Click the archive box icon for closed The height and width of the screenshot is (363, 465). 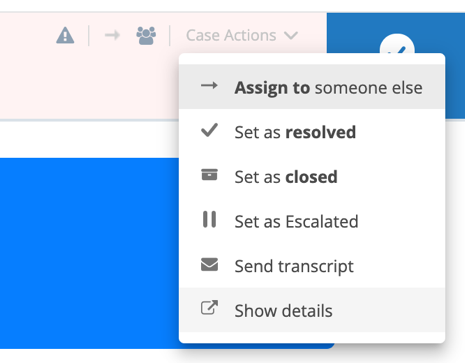click(x=209, y=175)
